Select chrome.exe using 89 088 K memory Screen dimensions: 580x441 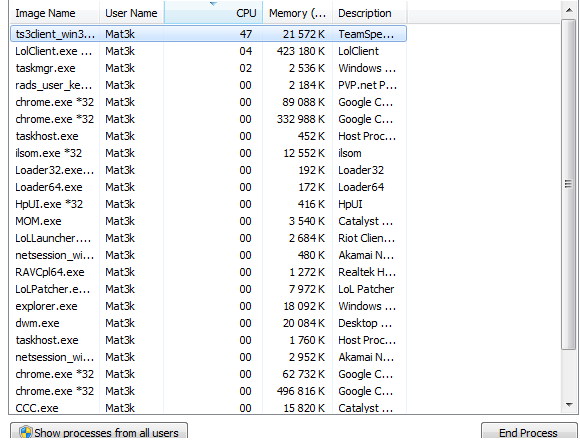pyautogui.click(x=209, y=102)
